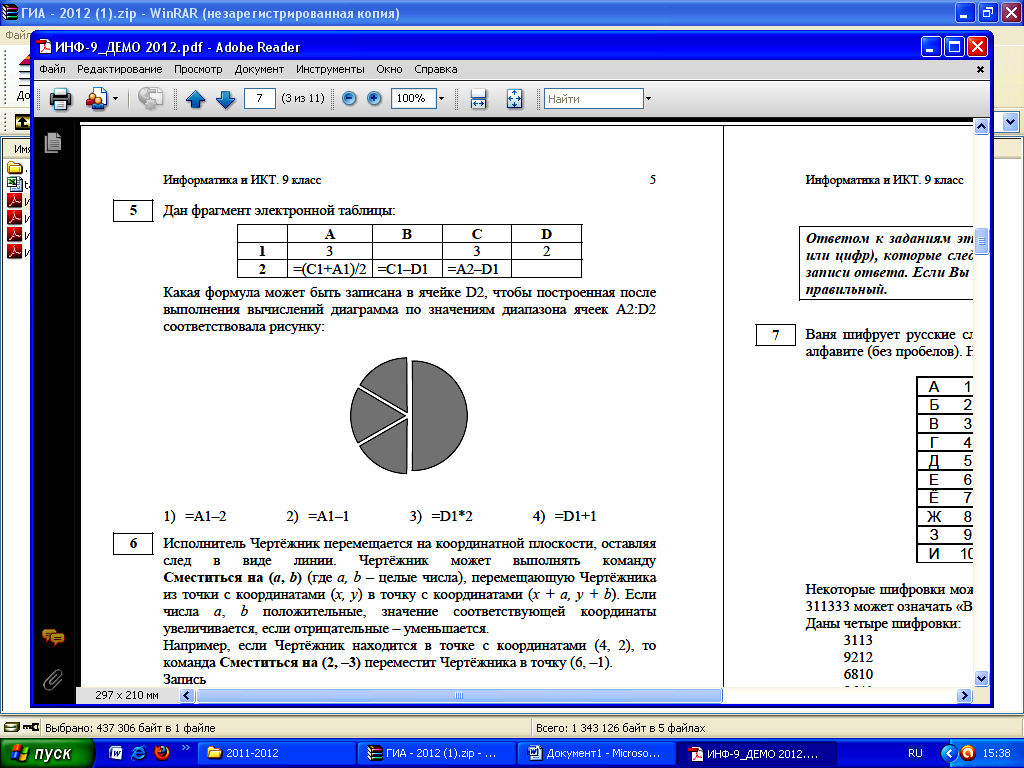This screenshot has height=768, width=1024.
Task: Click the horizontal scrollbar left arrow
Action: 187,696
